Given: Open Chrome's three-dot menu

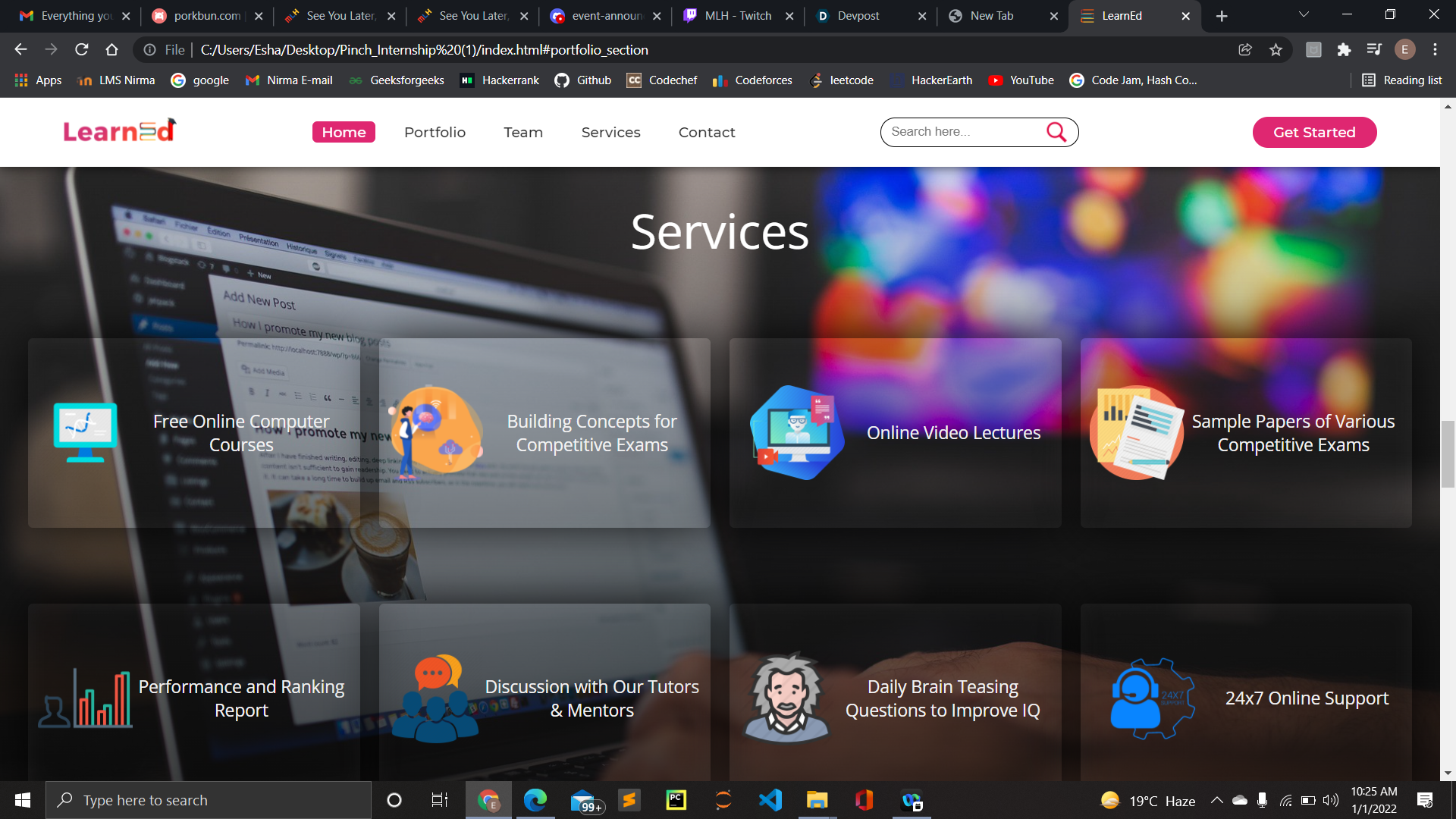Looking at the screenshot, I should [x=1435, y=50].
